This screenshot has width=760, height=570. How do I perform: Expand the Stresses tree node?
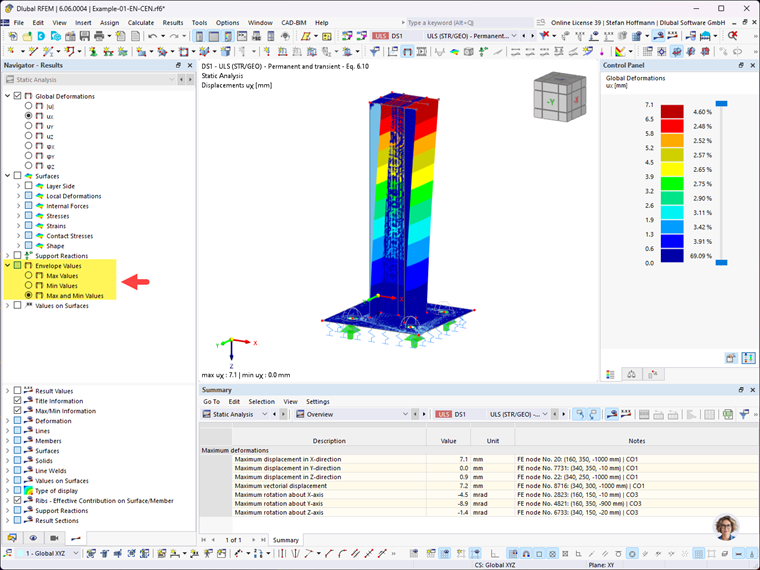18,216
